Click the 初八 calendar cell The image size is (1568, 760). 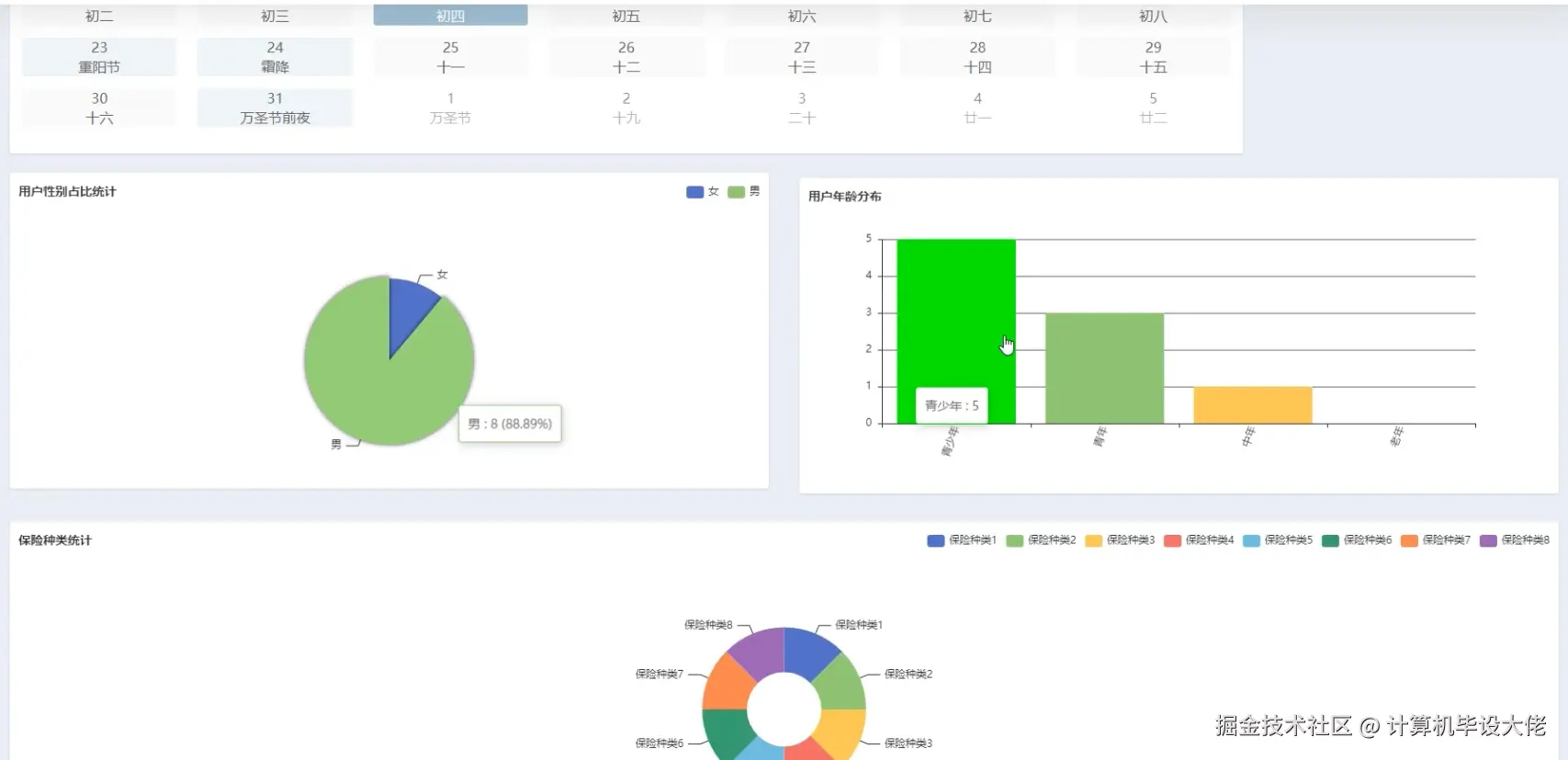1154,16
